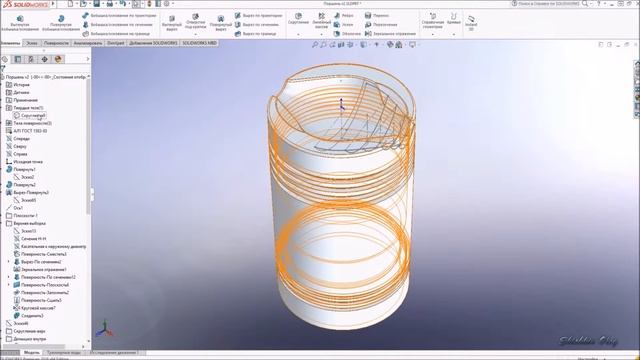
Task: Select the Boundary Cut tool
Action: point(256,34)
